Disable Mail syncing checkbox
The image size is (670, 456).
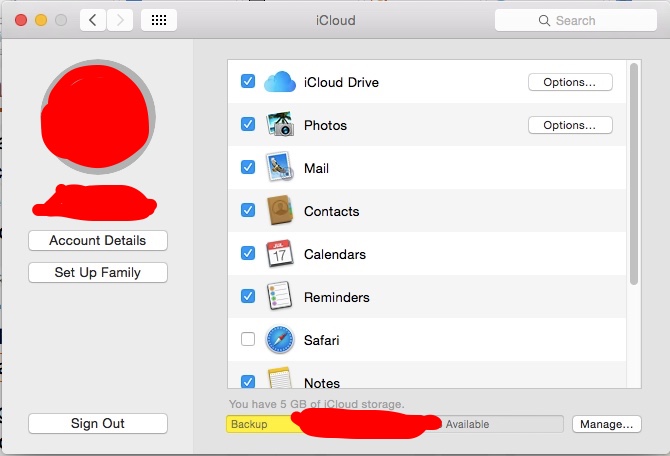click(248, 167)
